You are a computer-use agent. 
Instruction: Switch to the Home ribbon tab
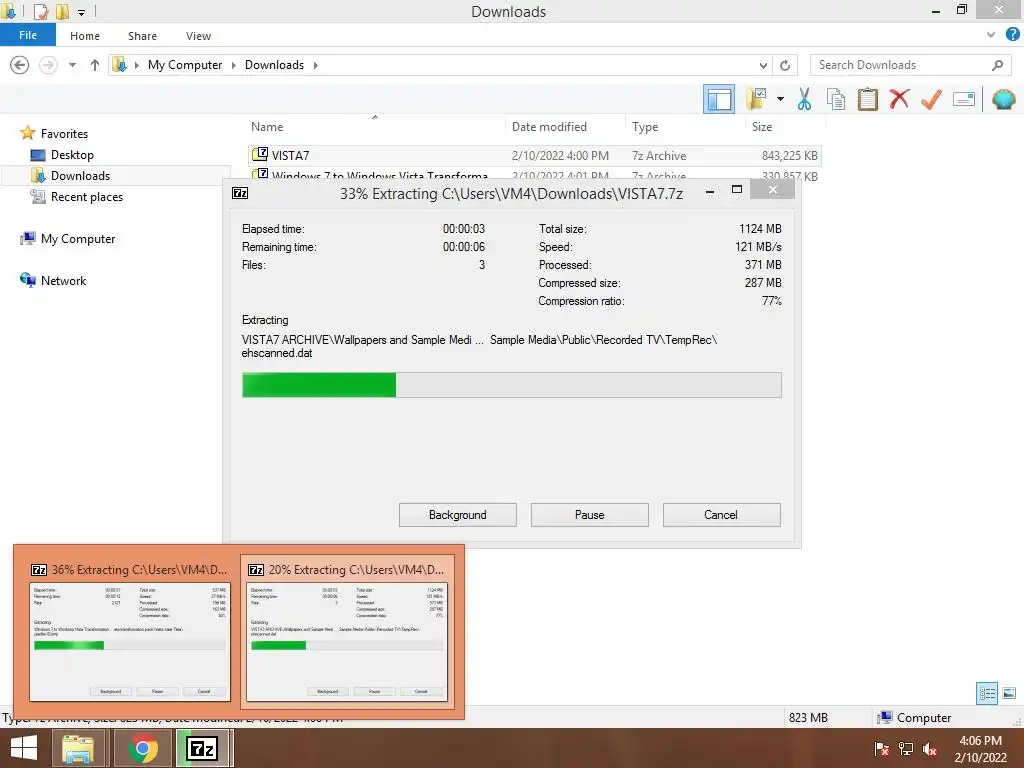(85, 36)
